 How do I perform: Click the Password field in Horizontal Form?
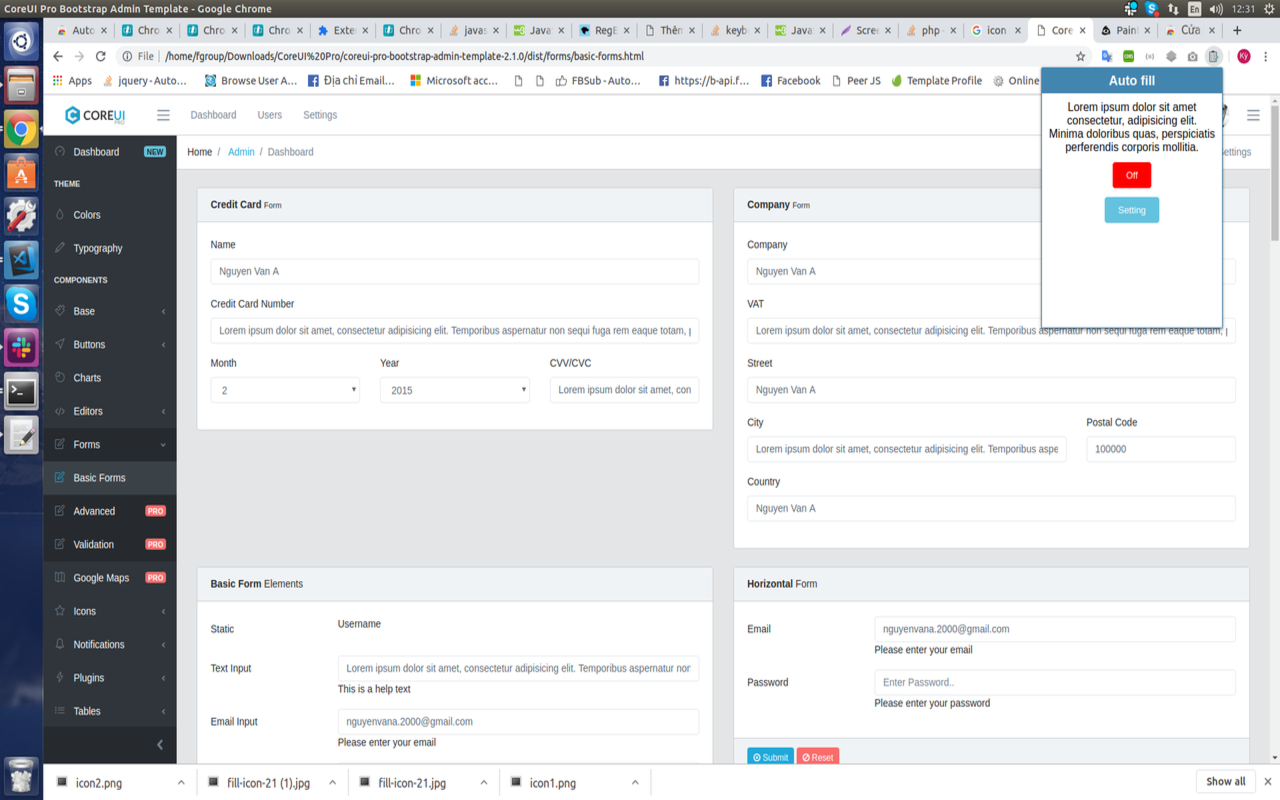click(x=1055, y=682)
